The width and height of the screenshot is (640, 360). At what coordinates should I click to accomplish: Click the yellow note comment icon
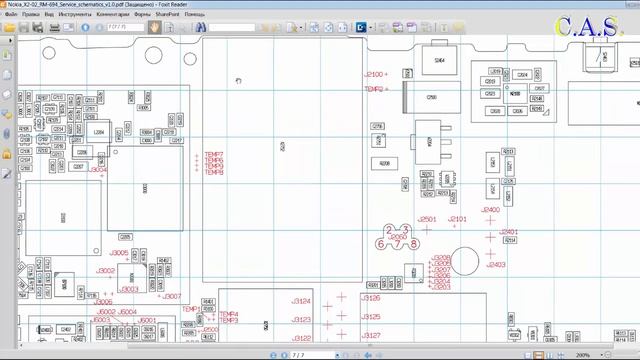(x=458, y=27)
